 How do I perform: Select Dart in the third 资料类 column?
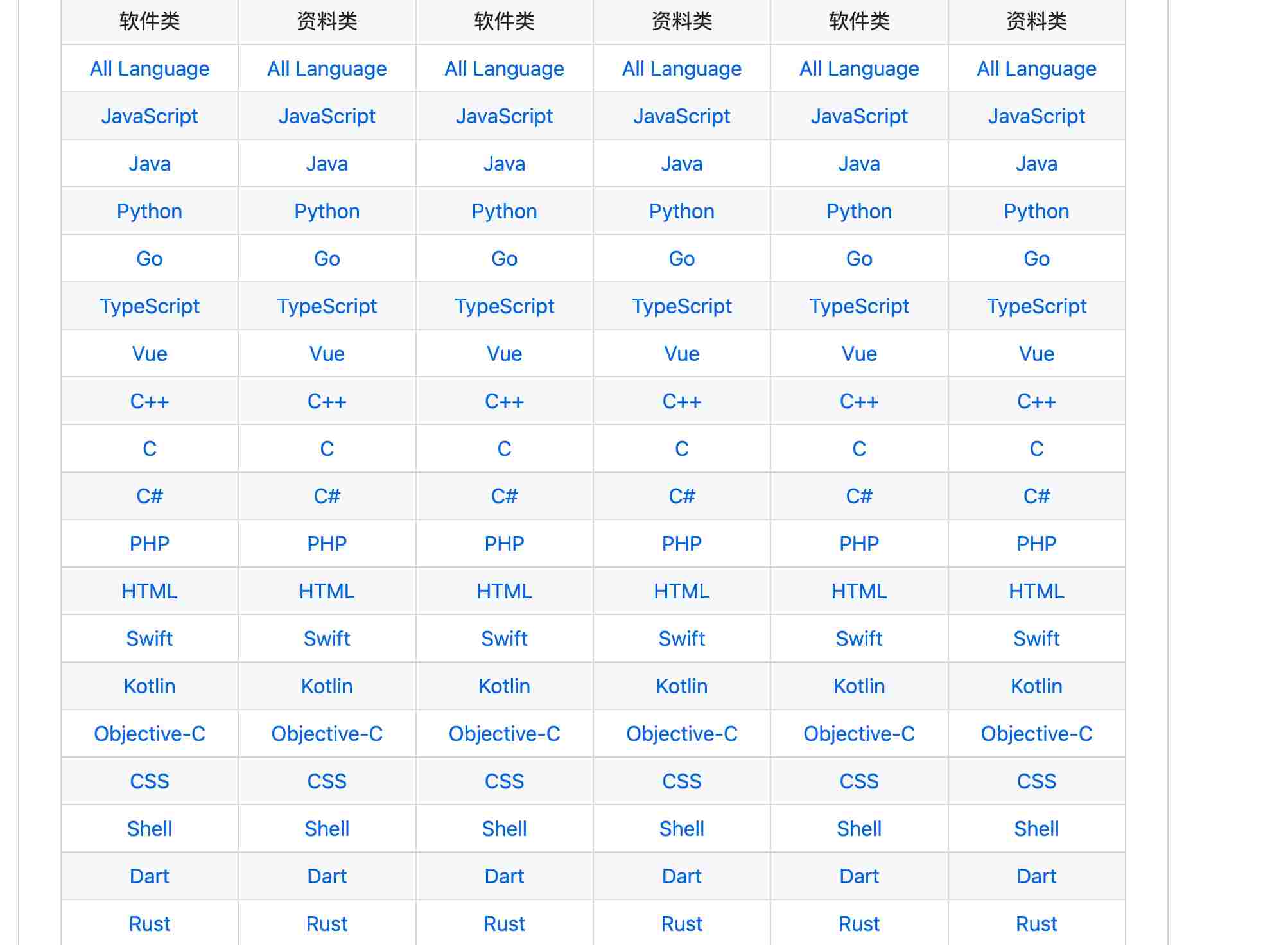(x=1036, y=876)
